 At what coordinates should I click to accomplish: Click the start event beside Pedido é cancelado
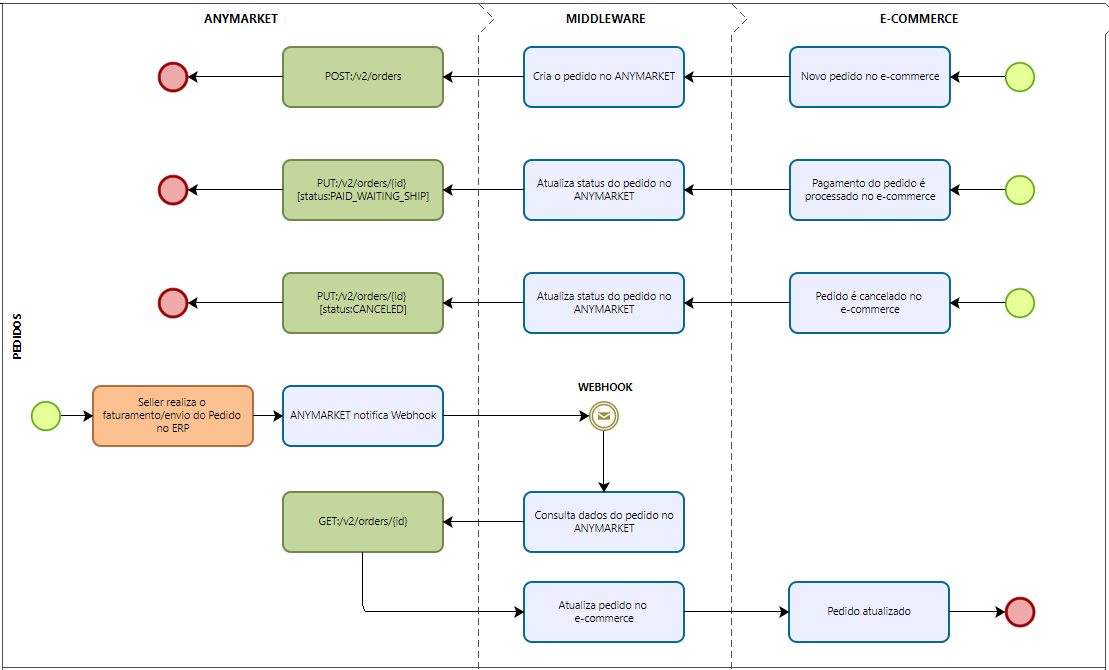(x=1019, y=303)
